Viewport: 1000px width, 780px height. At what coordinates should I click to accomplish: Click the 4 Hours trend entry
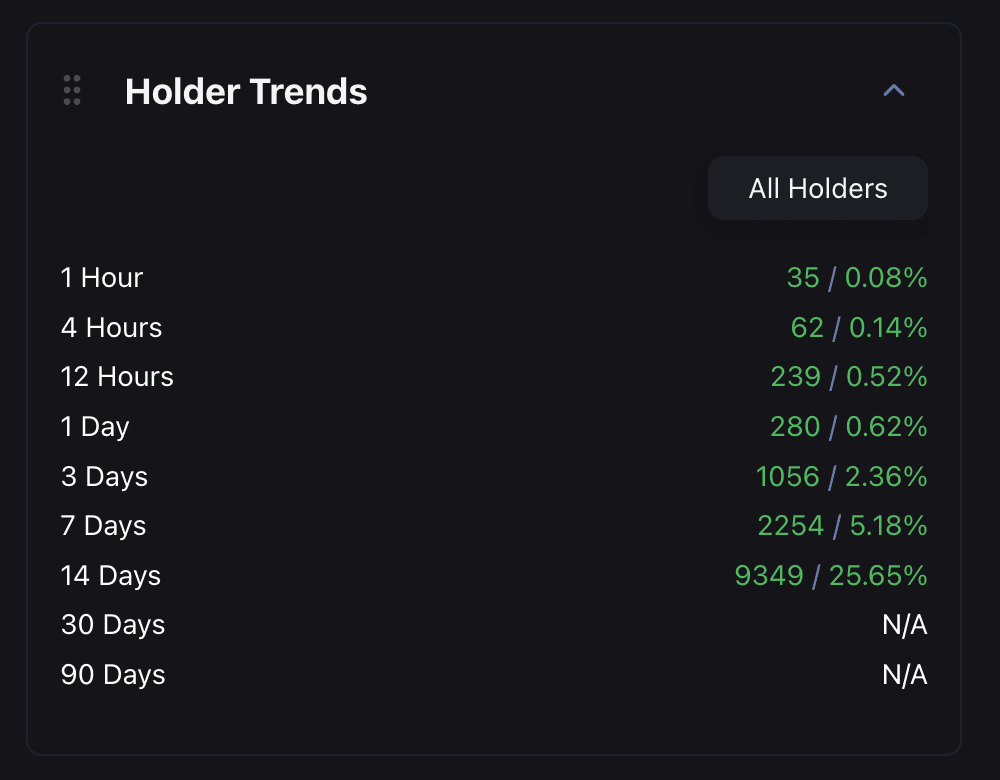point(111,327)
